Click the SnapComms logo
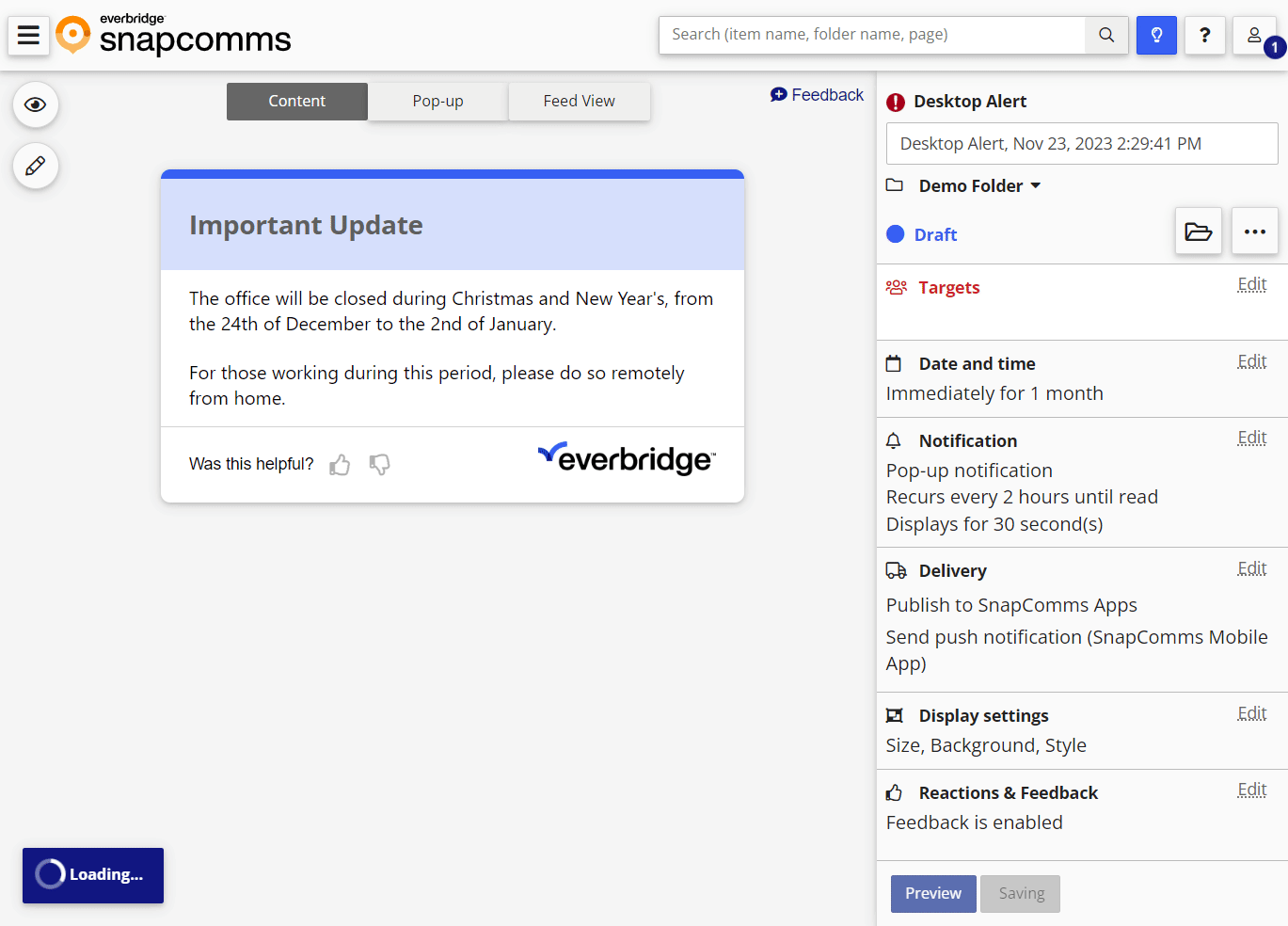Screen dimensions: 1288x926 point(173,36)
